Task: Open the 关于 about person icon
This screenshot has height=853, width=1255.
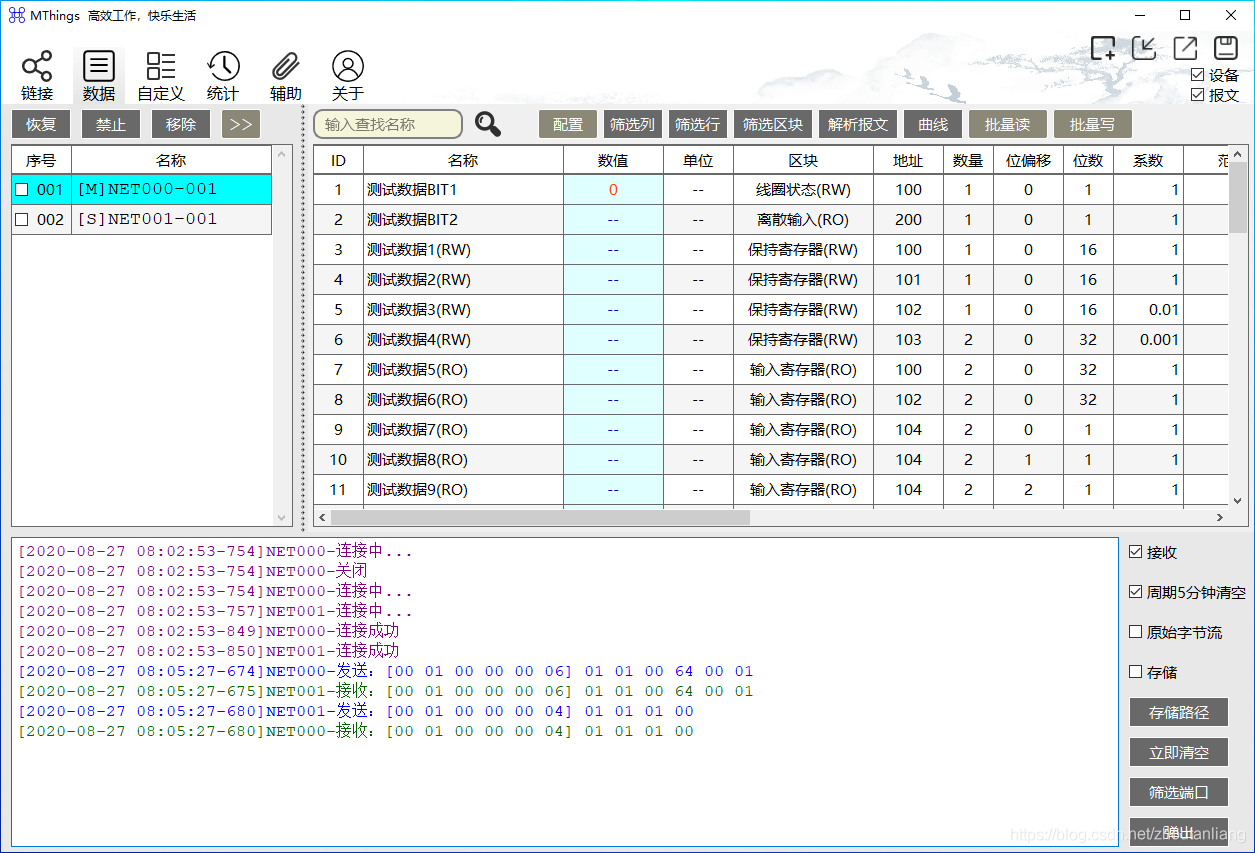Action: [x=347, y=68]
